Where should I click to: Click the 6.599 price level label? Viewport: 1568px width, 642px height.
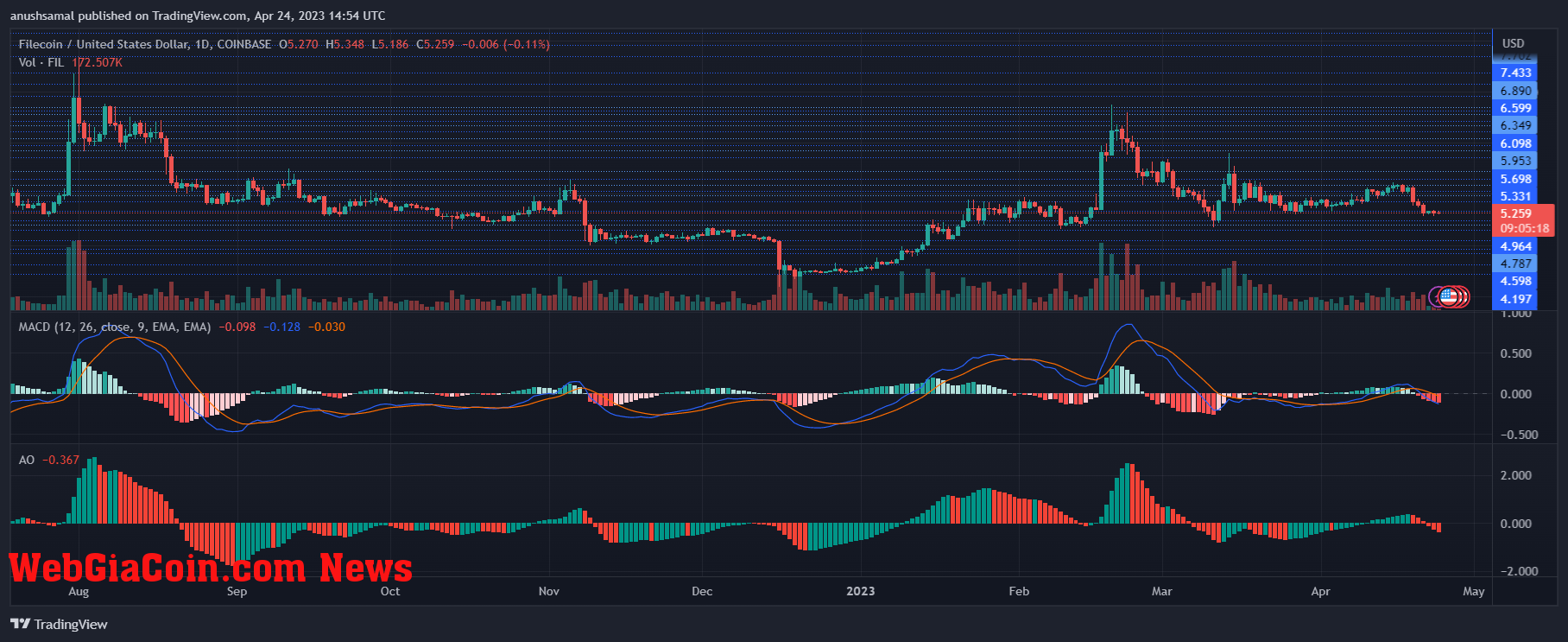1515,108
